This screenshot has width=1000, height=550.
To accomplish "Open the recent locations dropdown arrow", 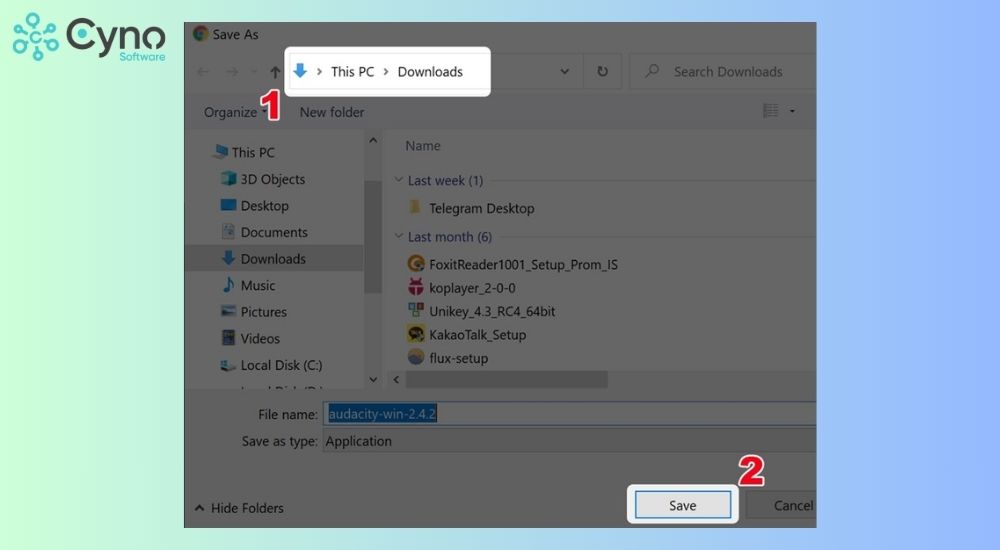I will click(254, 72).
